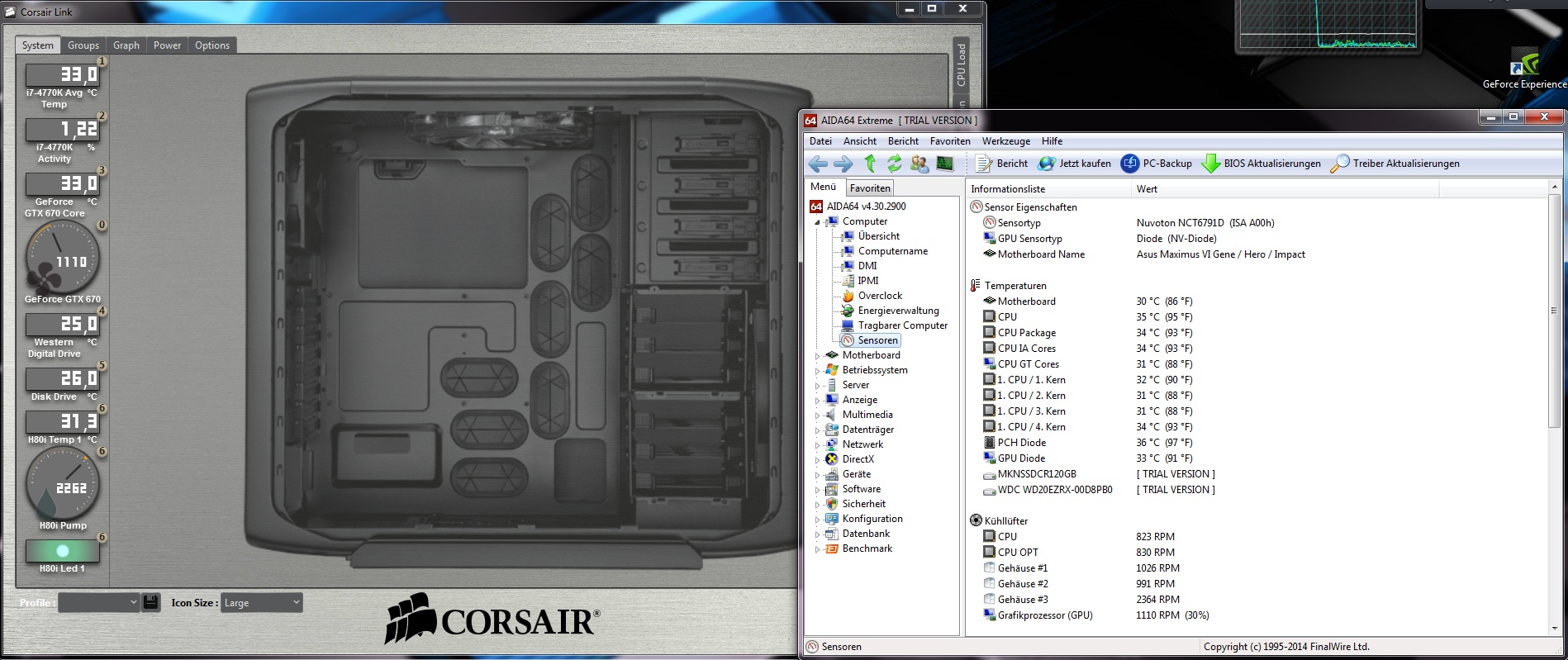Expand the Betriebssystem tree node

click(817, 371)
